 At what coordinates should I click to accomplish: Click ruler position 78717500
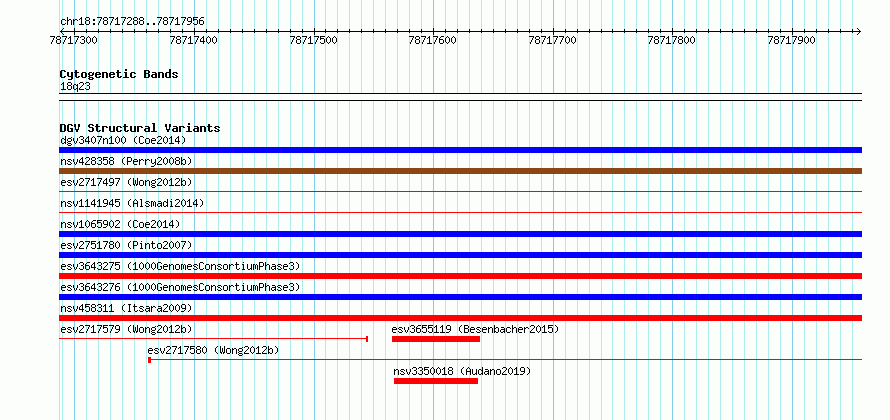313,40
